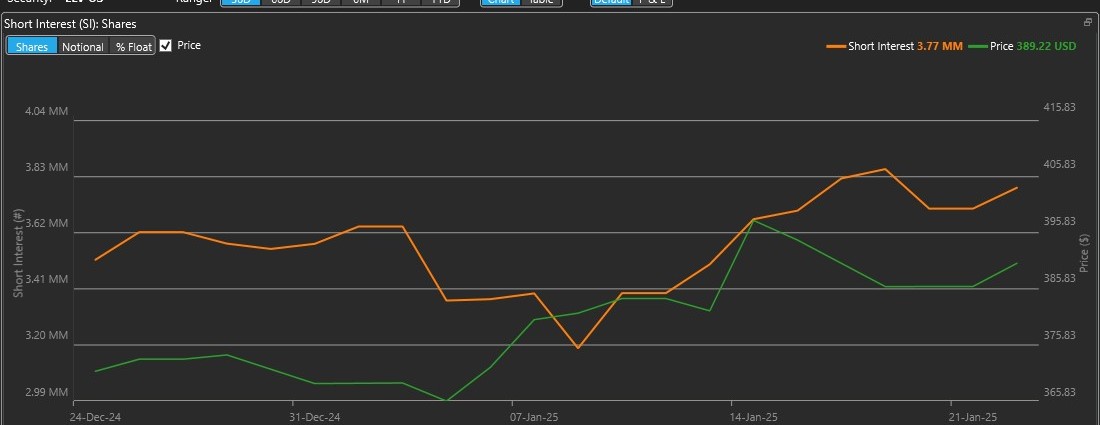Screen dimensions: 1100x425
Task: Click the Short Interest (#) axis title
Action: pyautogui.click(x=18, y=253)
